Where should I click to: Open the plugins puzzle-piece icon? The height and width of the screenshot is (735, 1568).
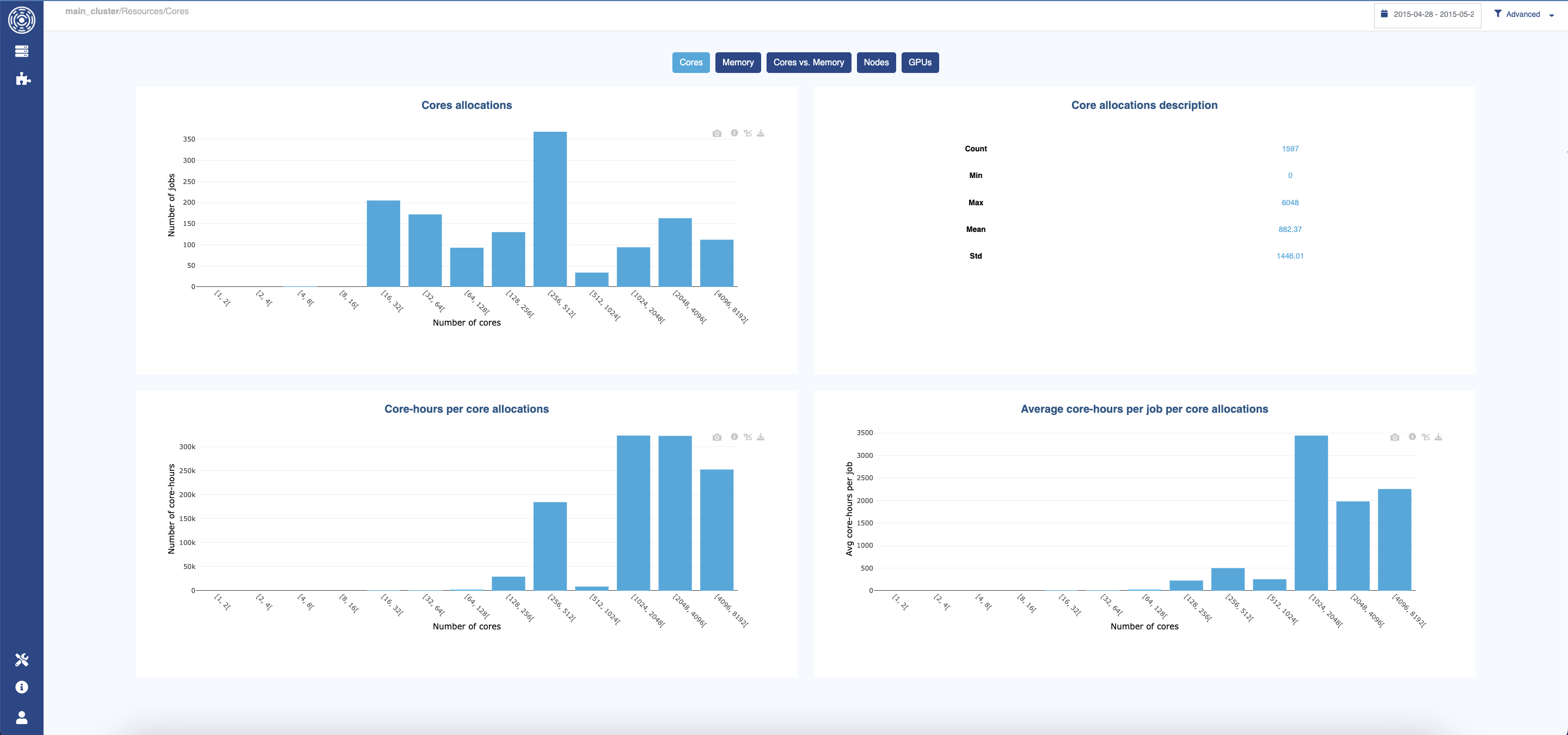(22, 78)
